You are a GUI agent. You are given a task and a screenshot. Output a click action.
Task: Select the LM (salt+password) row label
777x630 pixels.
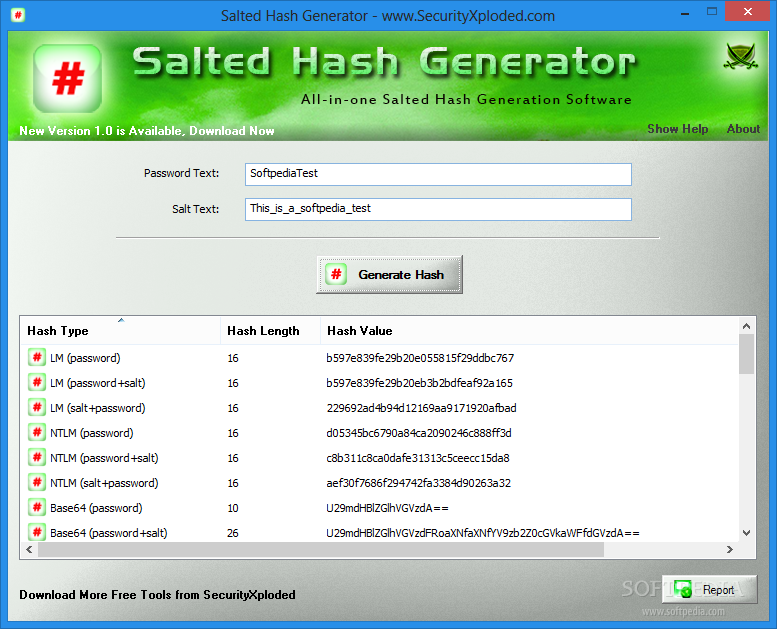pos(98,408)
